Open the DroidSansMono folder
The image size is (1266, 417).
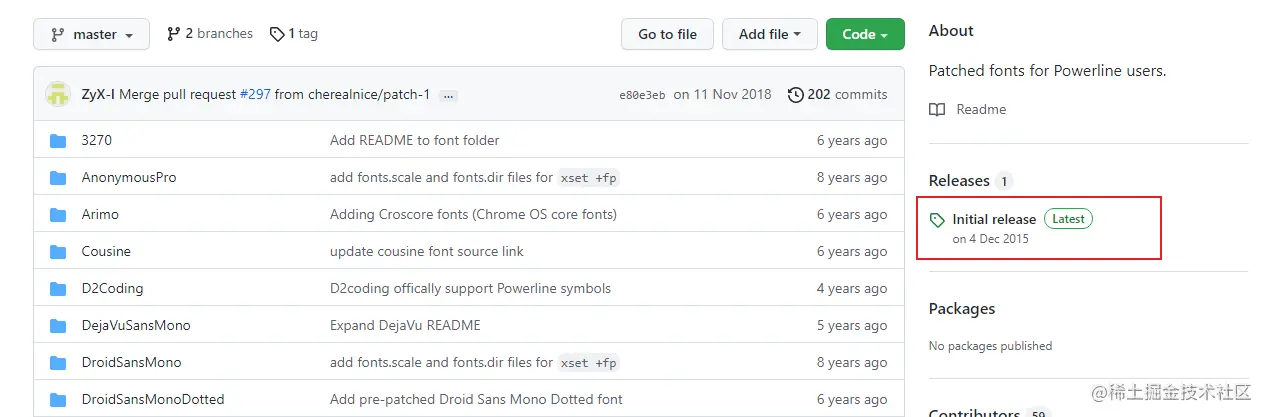point(131,363)
